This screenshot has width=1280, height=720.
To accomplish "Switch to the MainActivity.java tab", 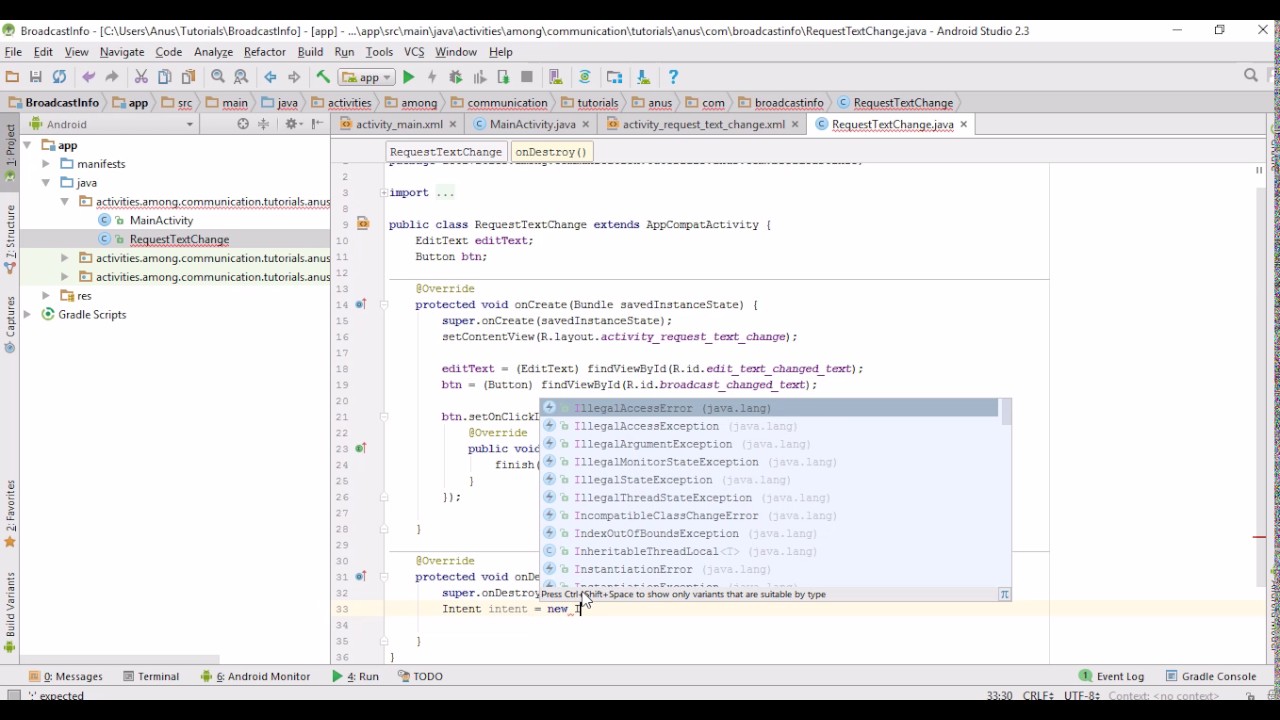I will [x=531, y=124].
